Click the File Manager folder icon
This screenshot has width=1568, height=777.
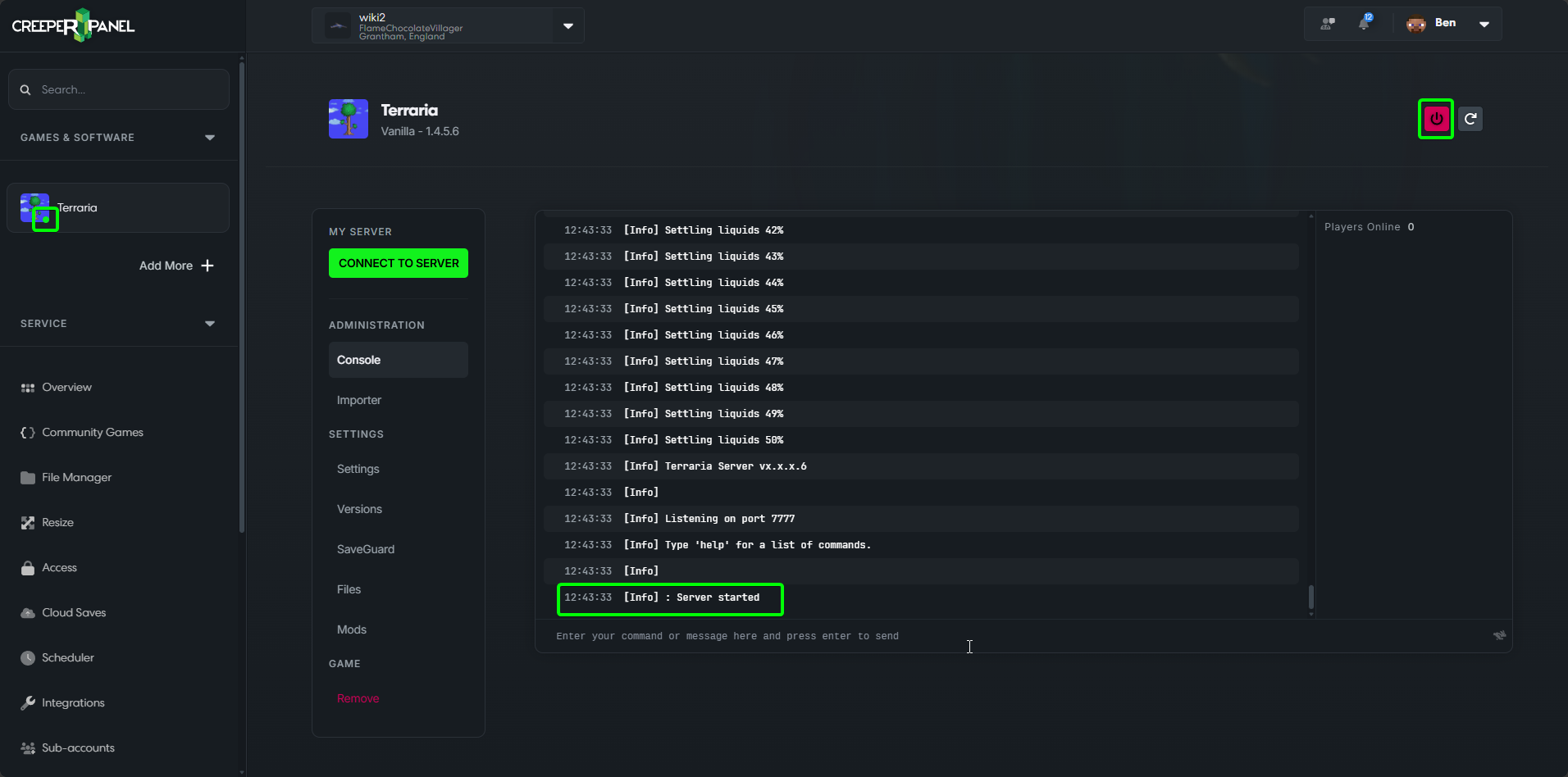28,478
